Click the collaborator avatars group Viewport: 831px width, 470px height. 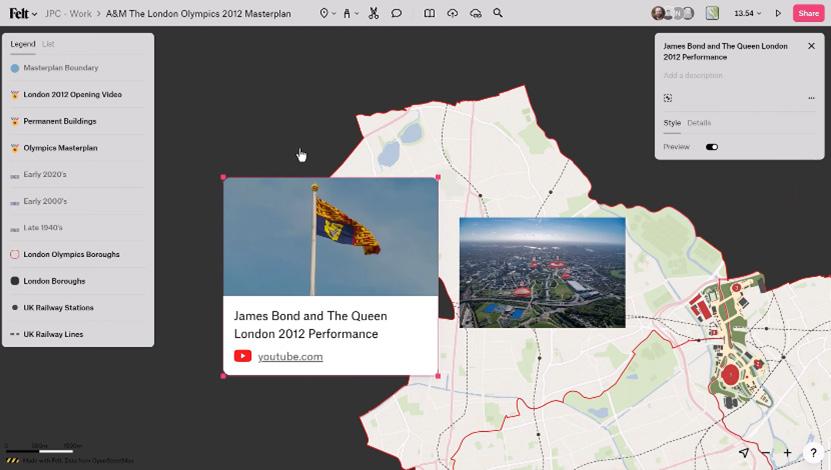click(x=673, y=13)
